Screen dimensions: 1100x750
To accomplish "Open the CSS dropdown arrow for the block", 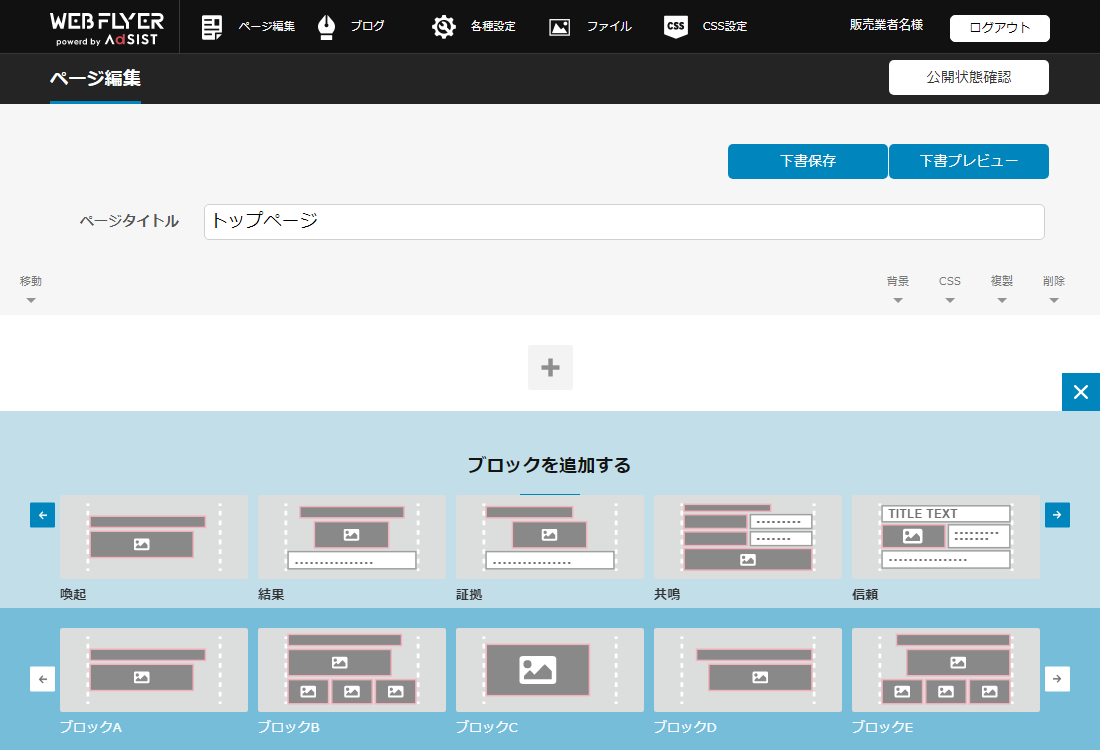I will coord(949,300).
